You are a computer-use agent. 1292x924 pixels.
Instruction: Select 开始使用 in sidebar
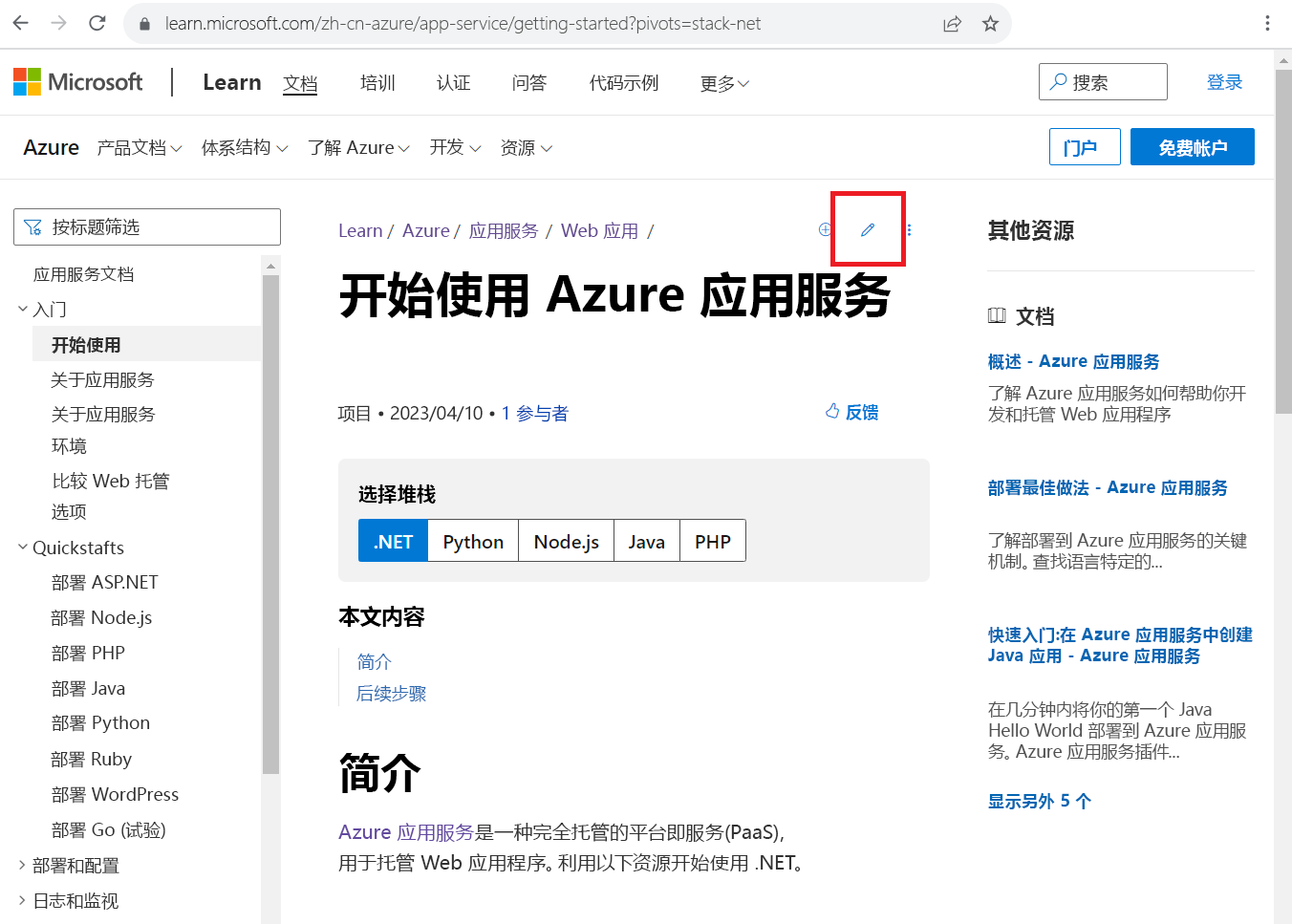click(x=147, y=344)
